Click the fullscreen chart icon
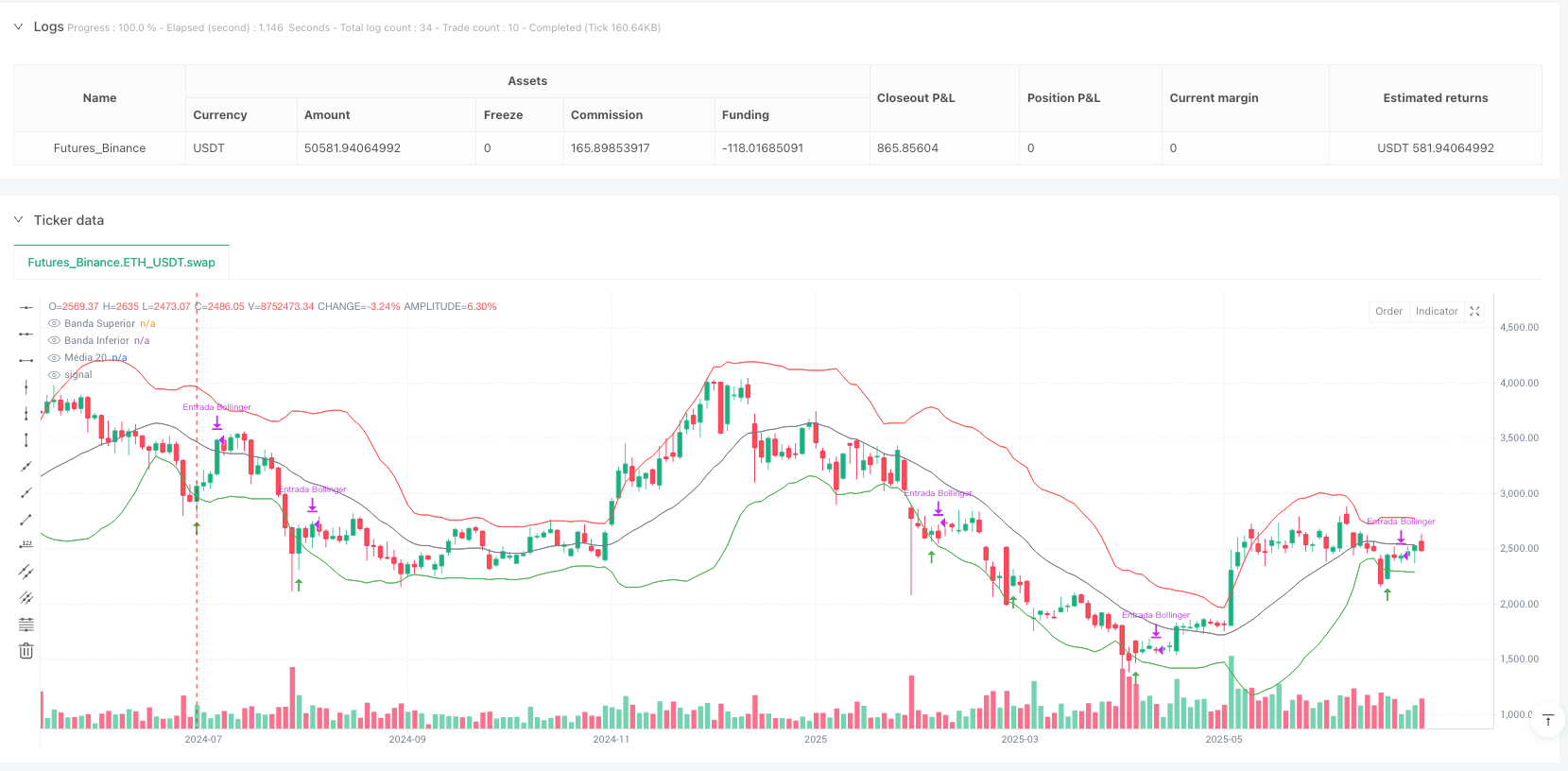1568x771 pixels. click(1474, 312)
